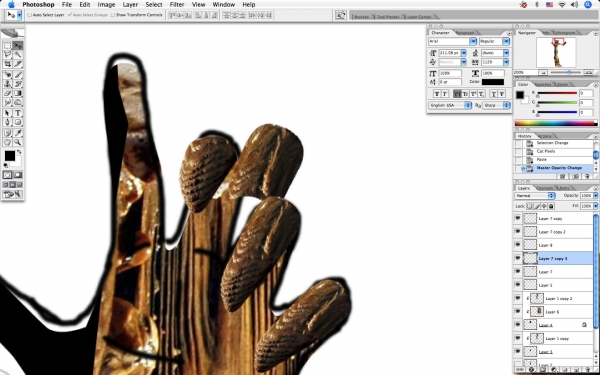Hide the Layer 7 copy layer
This screenshot has width=600, height=375.
point(518,218)
